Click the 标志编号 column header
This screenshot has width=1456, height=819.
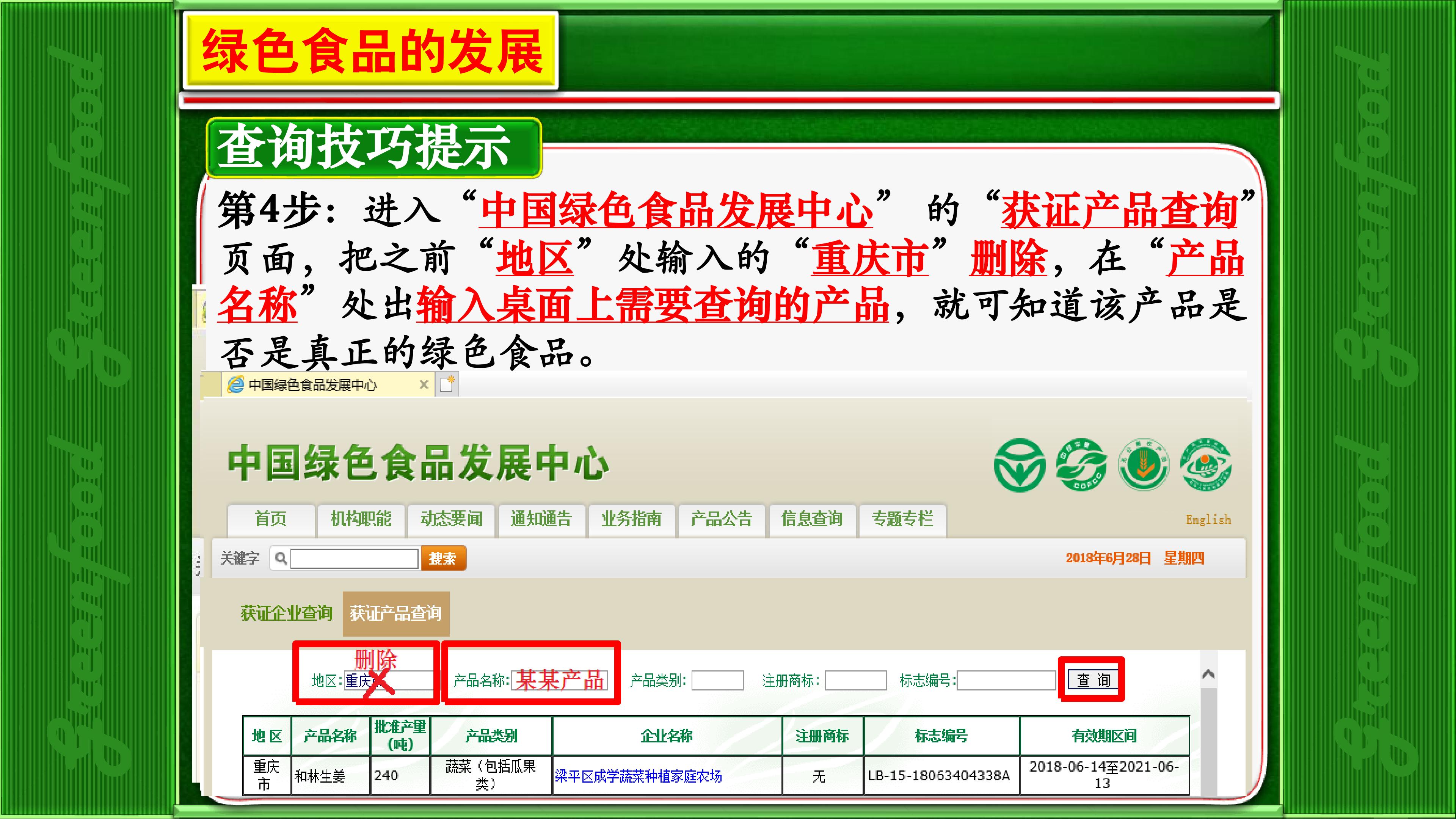941,736
